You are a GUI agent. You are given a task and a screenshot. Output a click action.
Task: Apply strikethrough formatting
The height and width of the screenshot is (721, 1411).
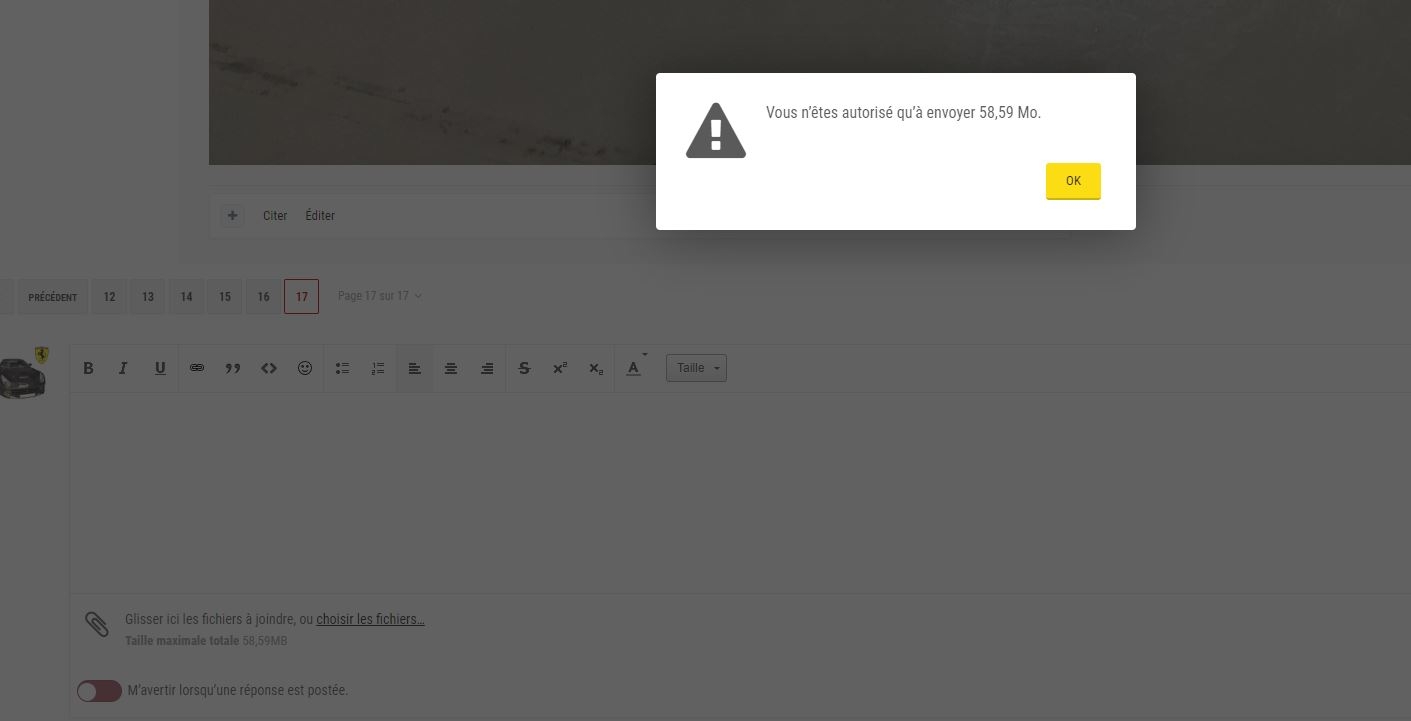click(x=524, y=368)
